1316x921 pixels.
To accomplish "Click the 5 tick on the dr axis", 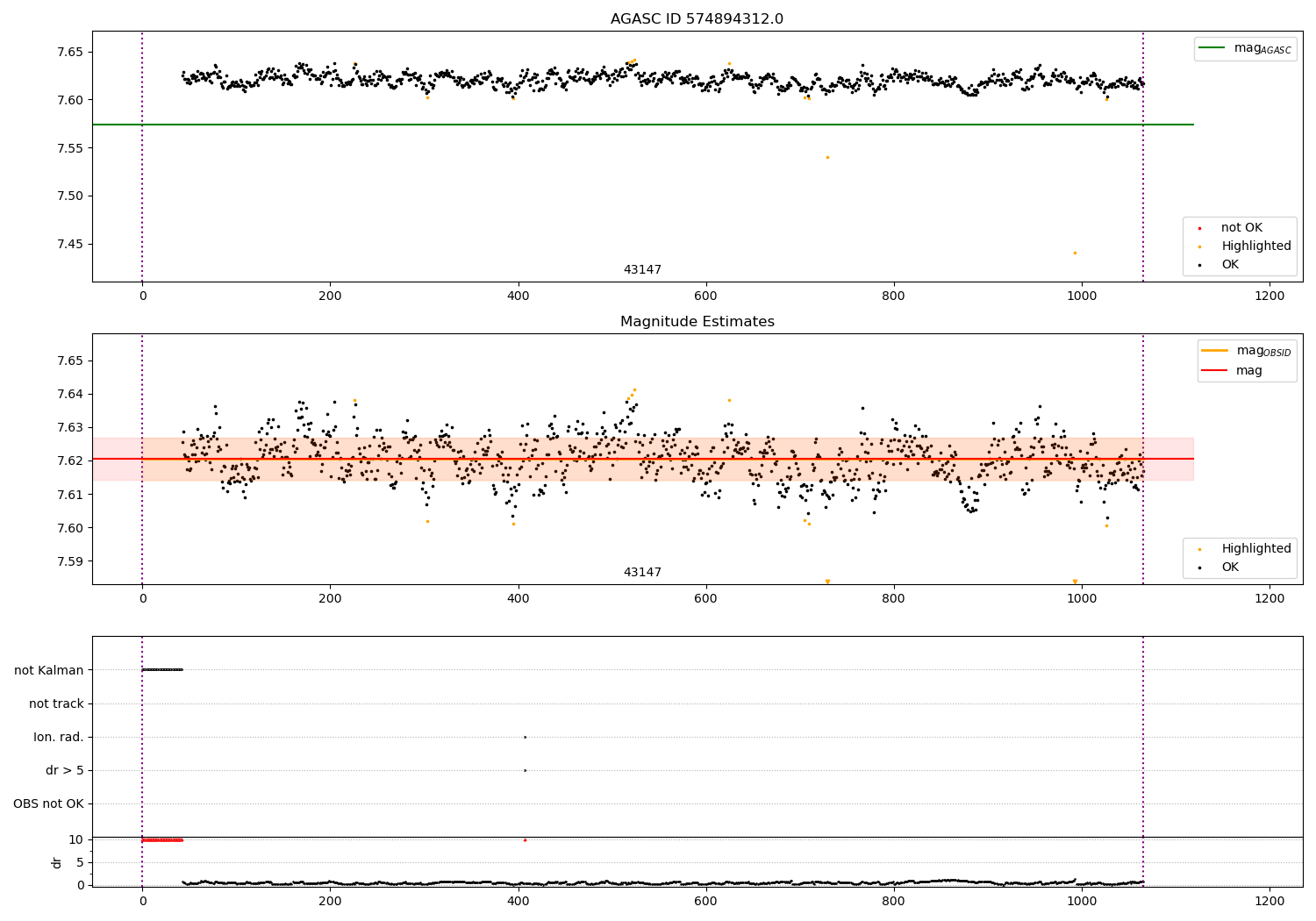I will click(x=80, y=863).
